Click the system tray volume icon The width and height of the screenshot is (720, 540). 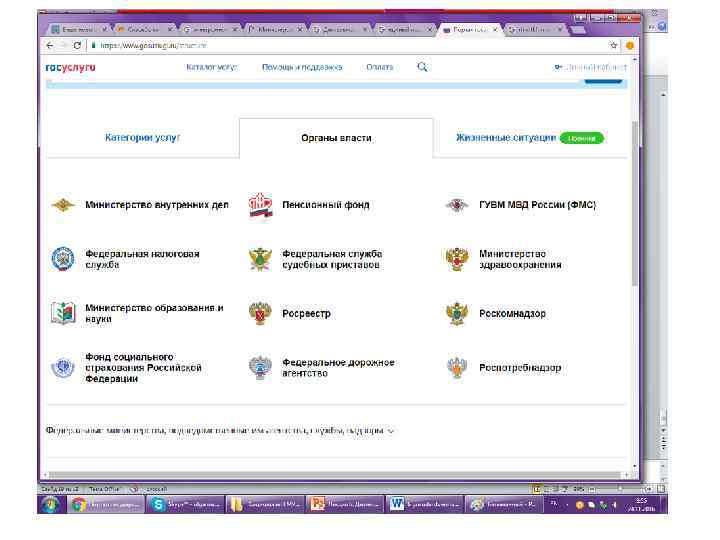pos(614,505)
